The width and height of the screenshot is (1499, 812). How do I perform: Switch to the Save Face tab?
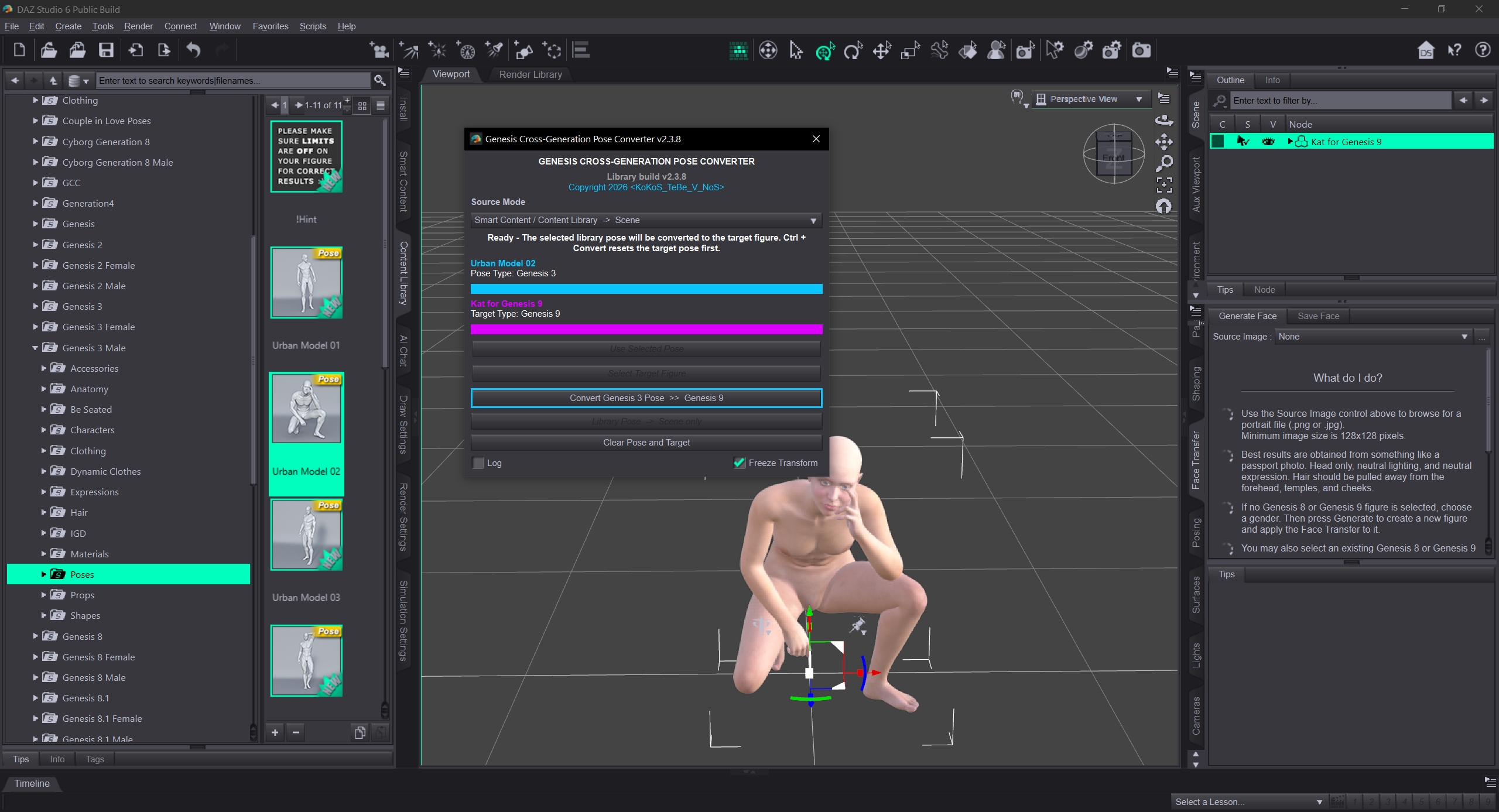point(1318,316)
